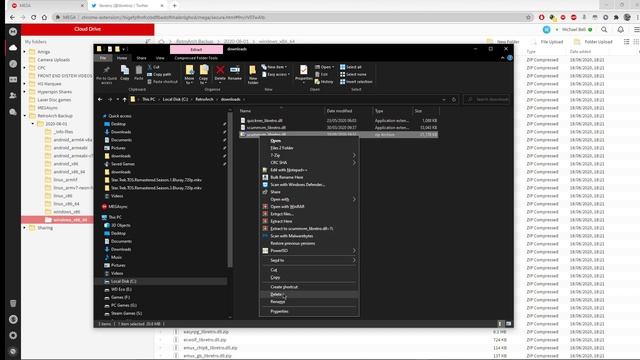The height and width of the screenshot is (360, 640).
Task: Click RetroArch breadcrumb in Explorer address bar
Action: pos(204,99)
